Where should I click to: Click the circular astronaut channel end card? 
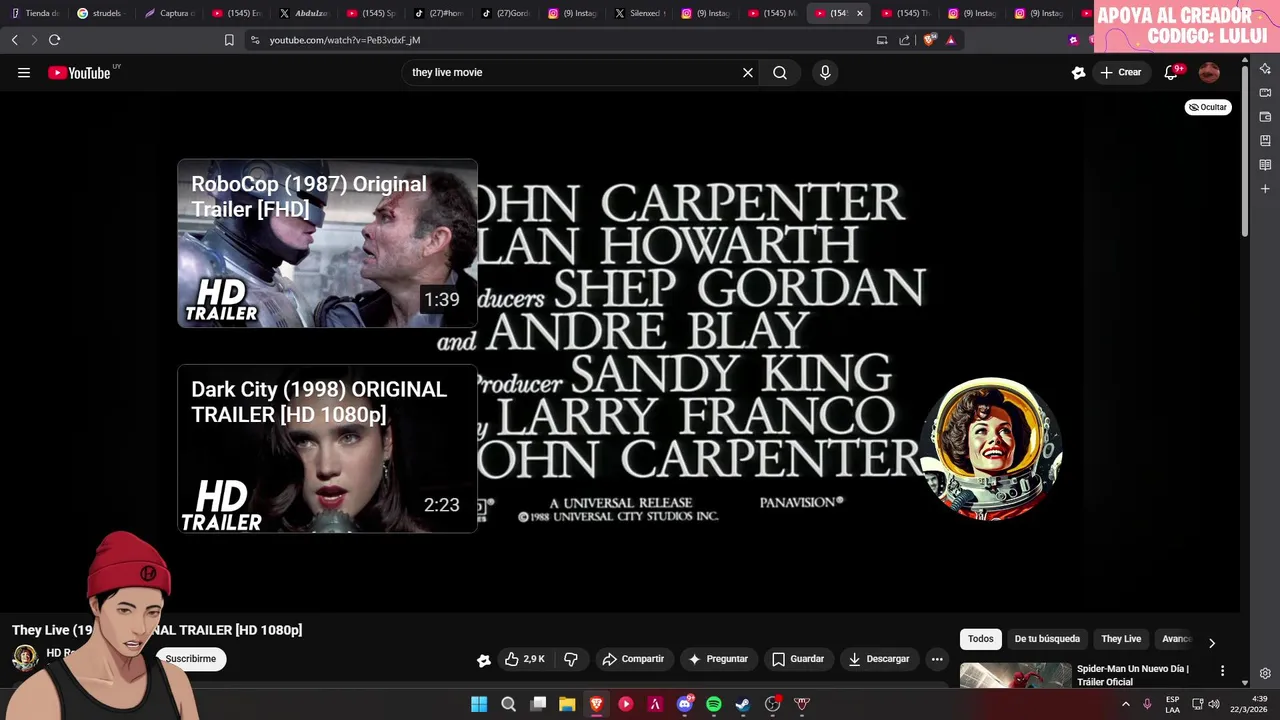click(x=991, y=448)
